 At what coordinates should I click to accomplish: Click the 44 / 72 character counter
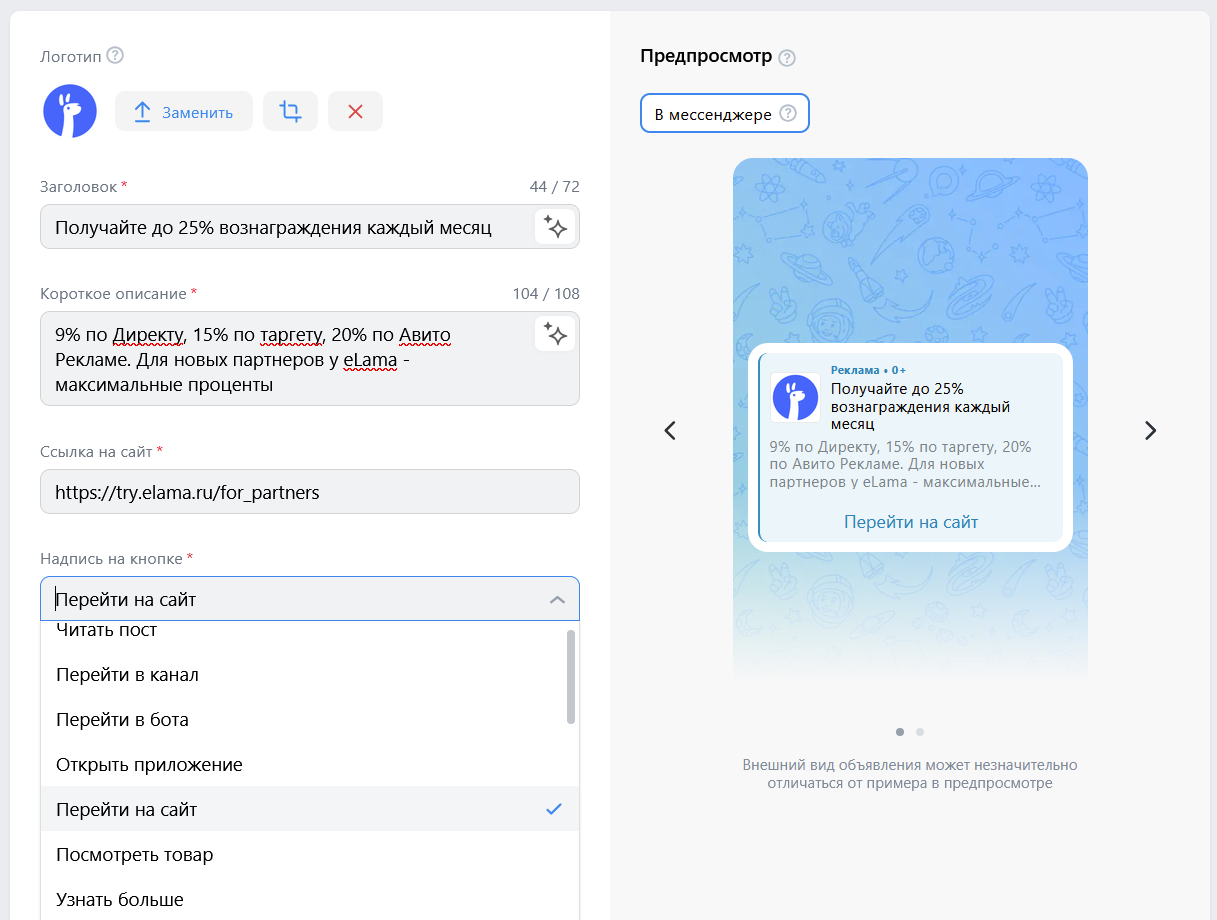[555, 187]
